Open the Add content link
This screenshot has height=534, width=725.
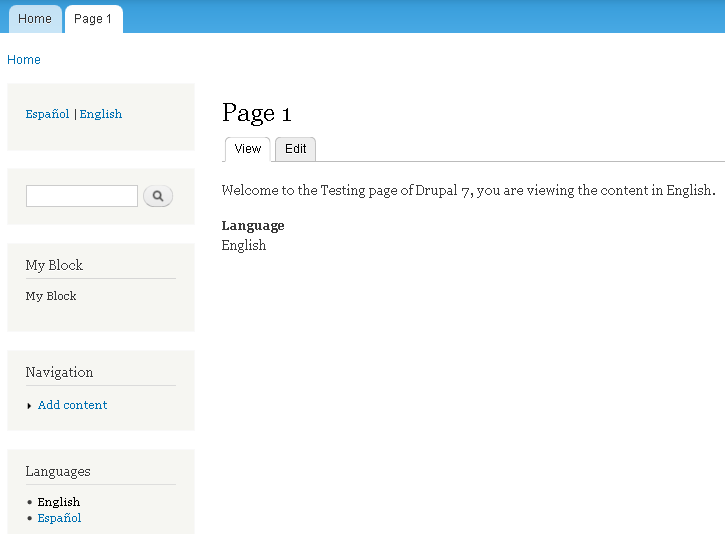[x=73, y=405]
